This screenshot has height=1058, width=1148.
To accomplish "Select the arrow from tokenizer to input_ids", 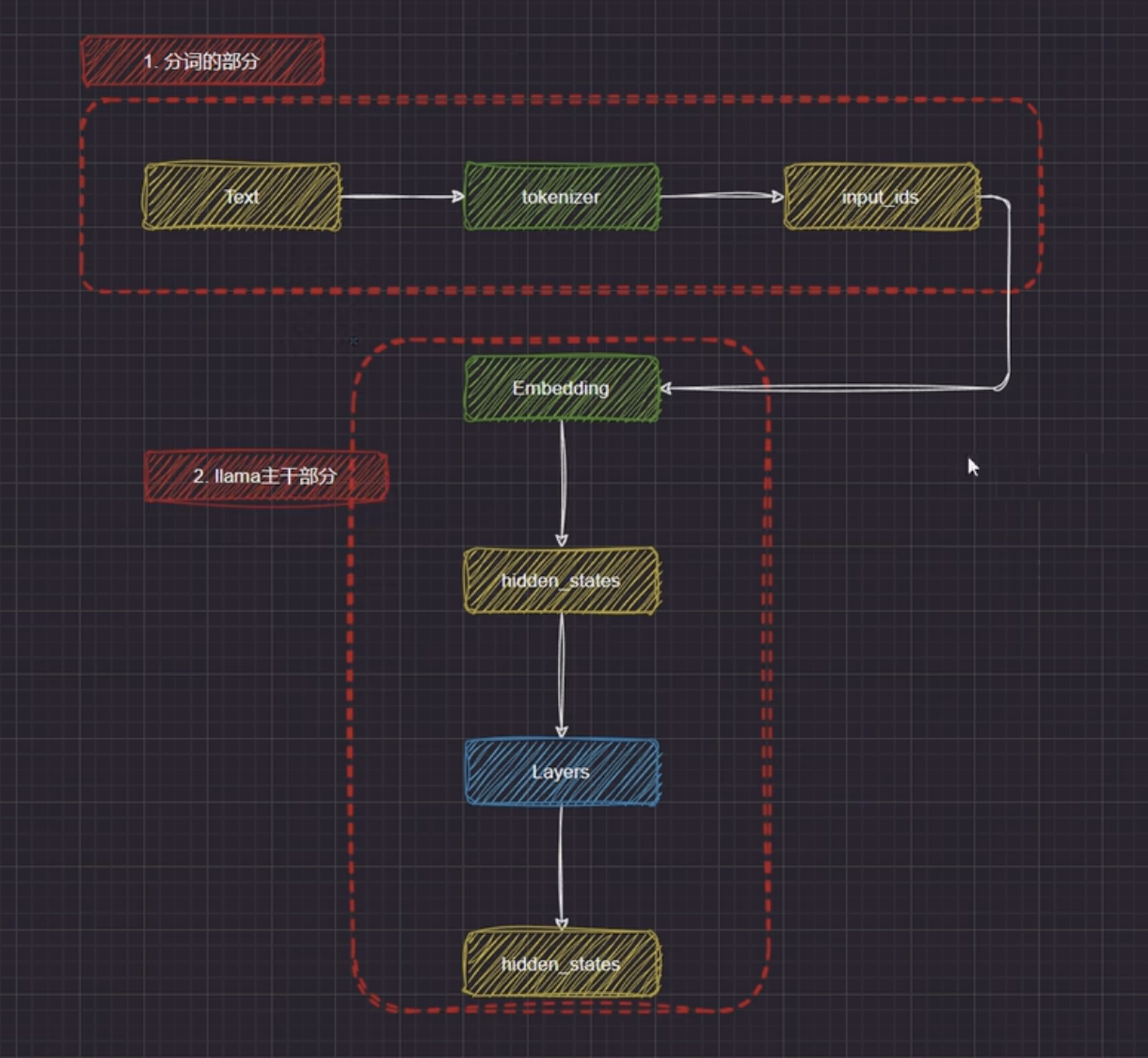I will (x=720, y=197).
